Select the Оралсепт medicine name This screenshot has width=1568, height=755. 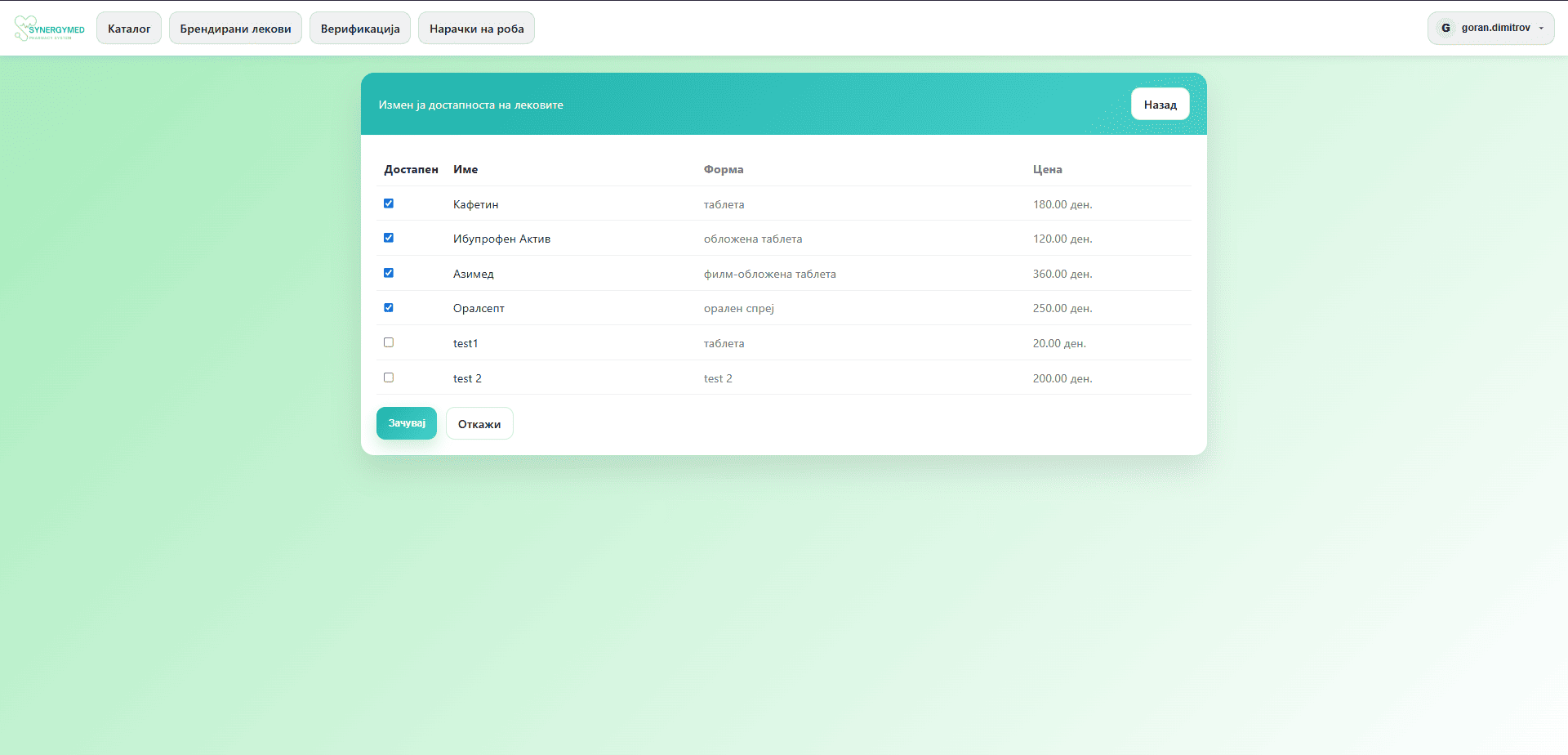pyautogui.click(x=479, y=308)
